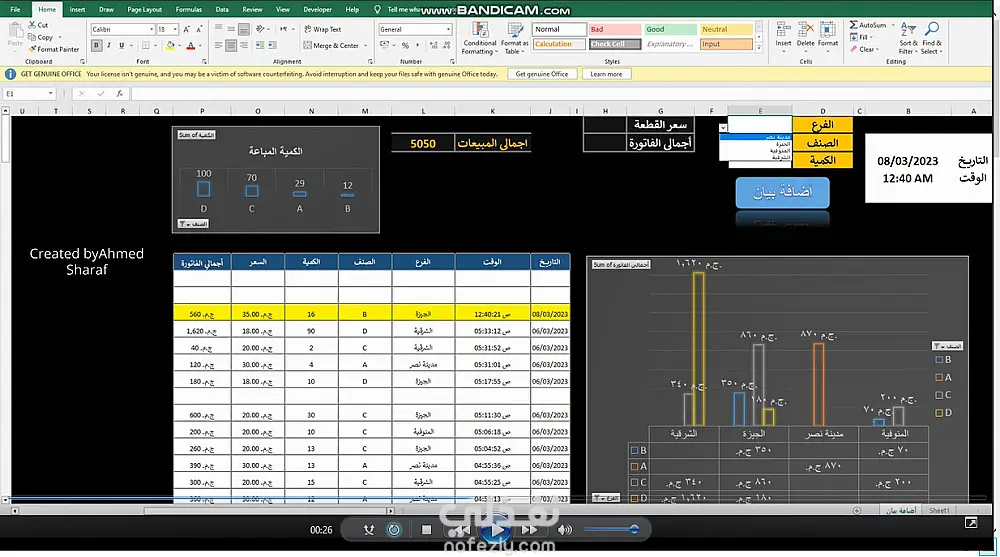The image size is (1000, 557).
Task: Toggle the player shuffle icon
Action: click(369, 530)
